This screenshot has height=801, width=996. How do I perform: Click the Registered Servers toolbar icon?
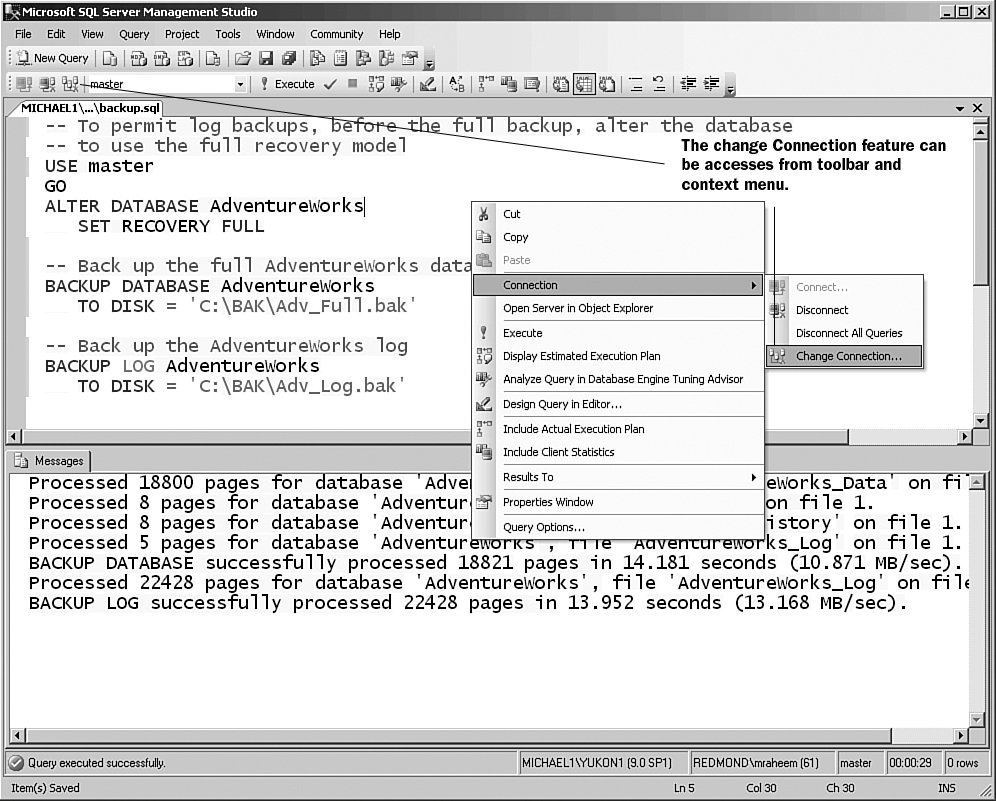click(x=318, y=58)
